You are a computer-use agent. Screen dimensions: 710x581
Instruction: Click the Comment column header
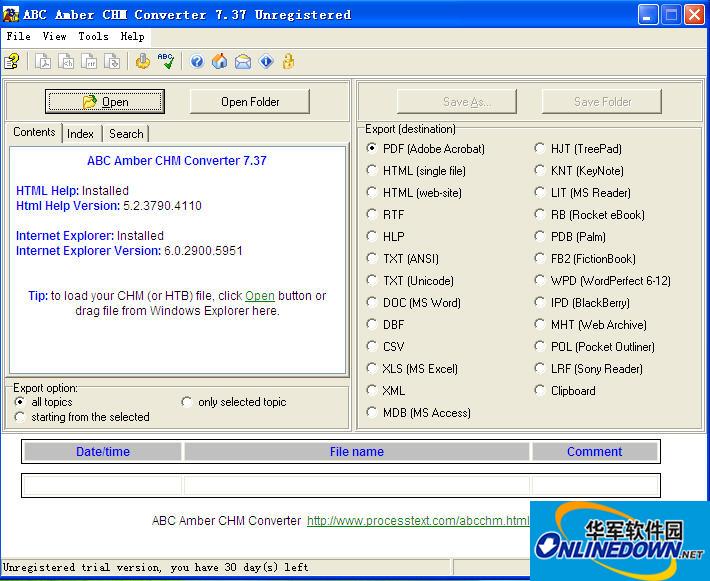595,451
